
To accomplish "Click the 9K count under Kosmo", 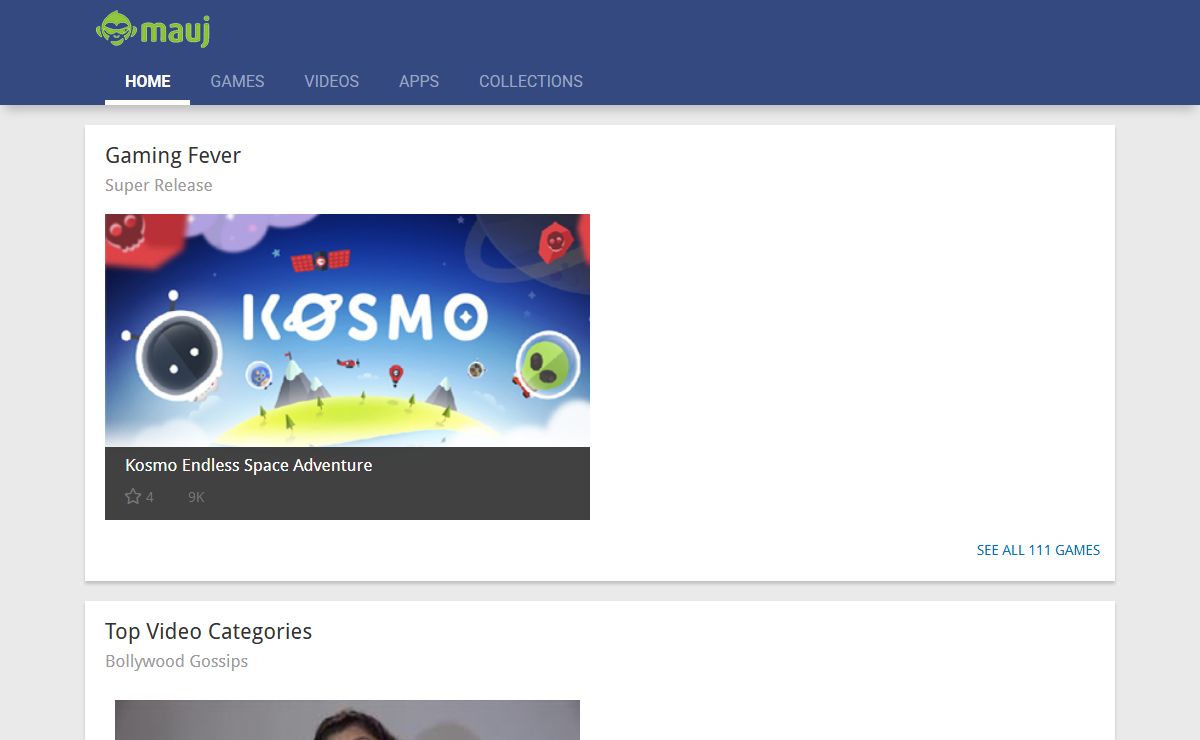I will 196,497.
